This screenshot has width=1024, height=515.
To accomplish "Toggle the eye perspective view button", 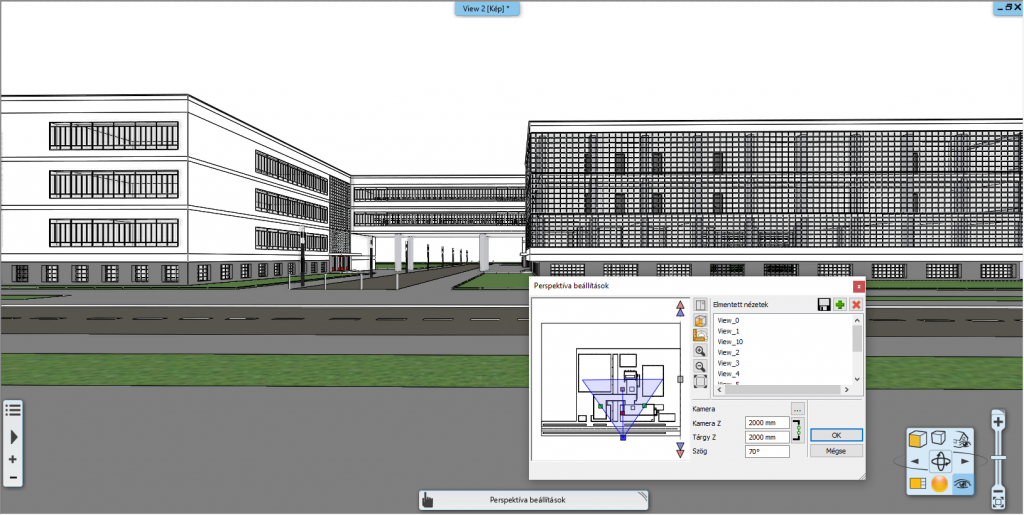I will point(963,483).
